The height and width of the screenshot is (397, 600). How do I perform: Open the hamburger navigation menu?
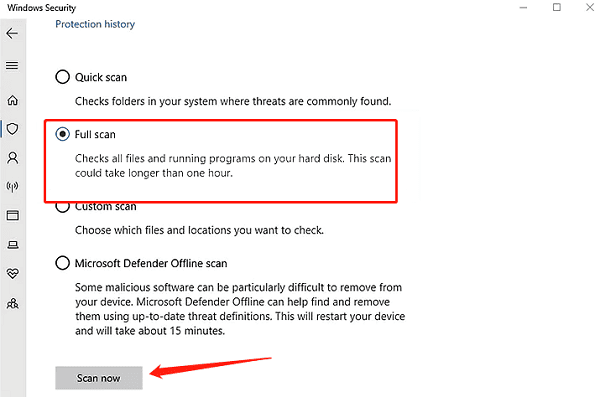point(12,66)
